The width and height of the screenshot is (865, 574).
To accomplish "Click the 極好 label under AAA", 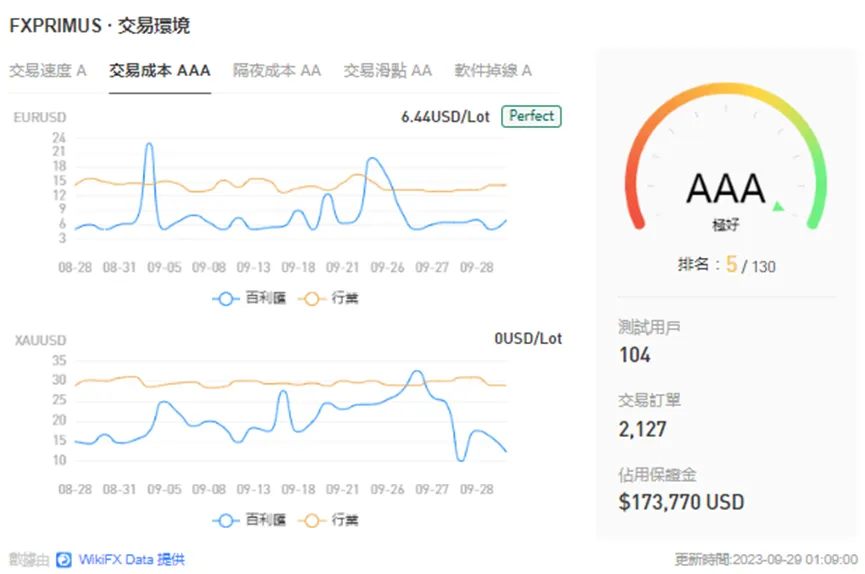I will click(x=725, y=225).
